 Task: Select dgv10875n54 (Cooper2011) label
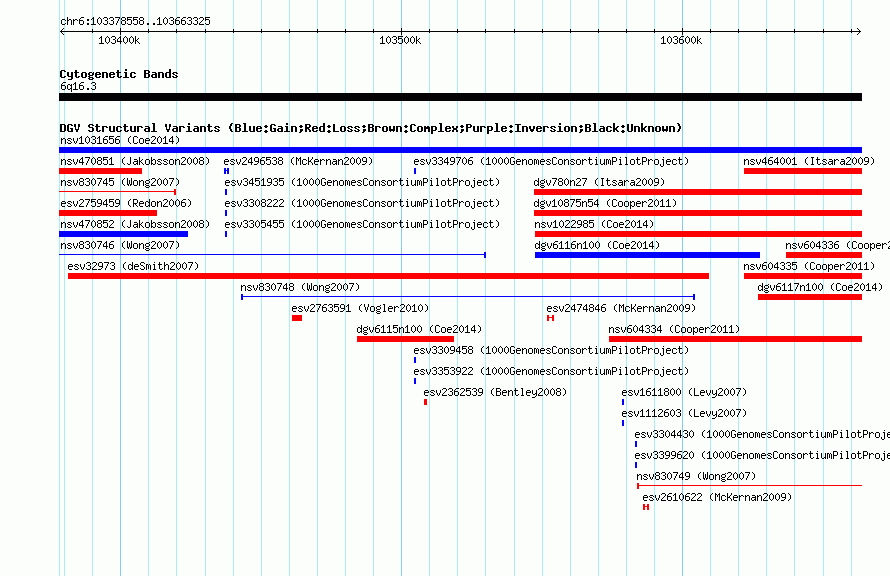point(606,203)
